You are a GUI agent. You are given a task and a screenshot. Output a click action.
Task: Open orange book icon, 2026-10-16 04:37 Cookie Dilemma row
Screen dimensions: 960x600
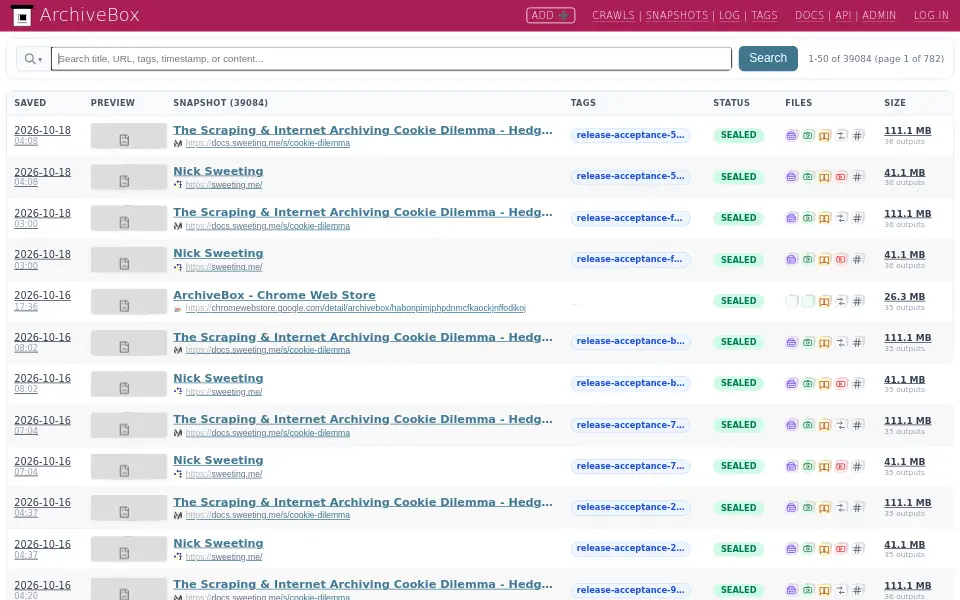click(x=824, y=508)
